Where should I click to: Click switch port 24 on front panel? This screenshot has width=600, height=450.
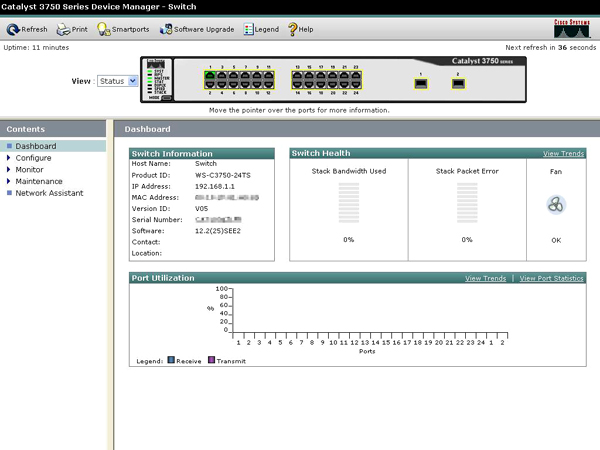point(356,84)
